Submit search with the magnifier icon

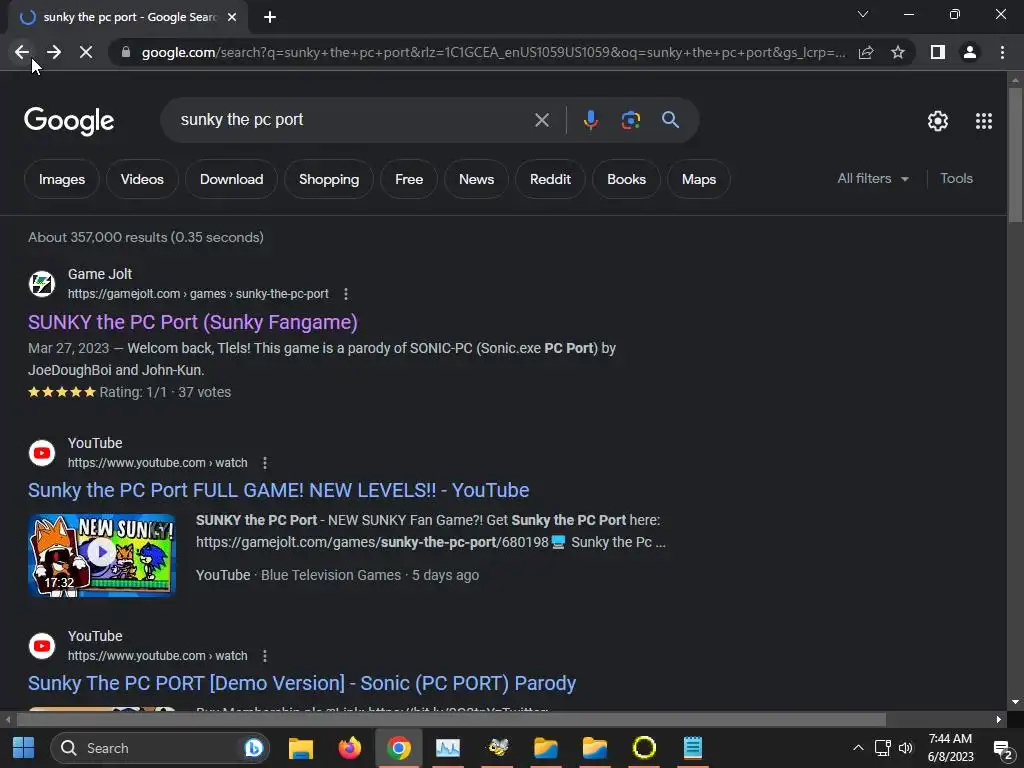(670, 120)
